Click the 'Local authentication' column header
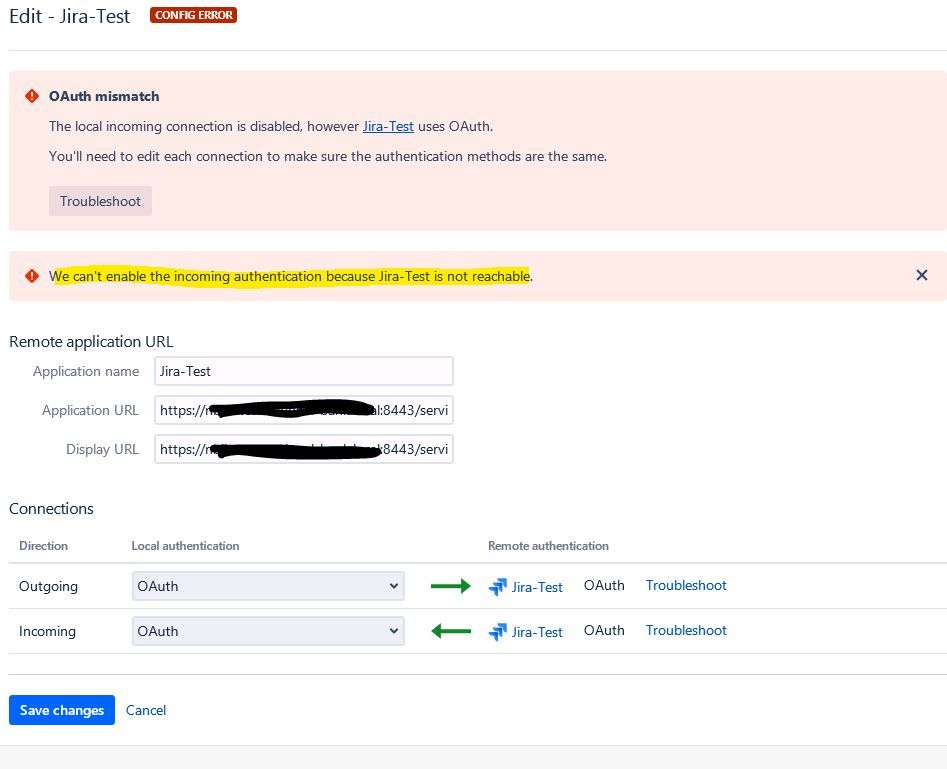The width and height of the screenshot is (947, 769). click(185, 545)
